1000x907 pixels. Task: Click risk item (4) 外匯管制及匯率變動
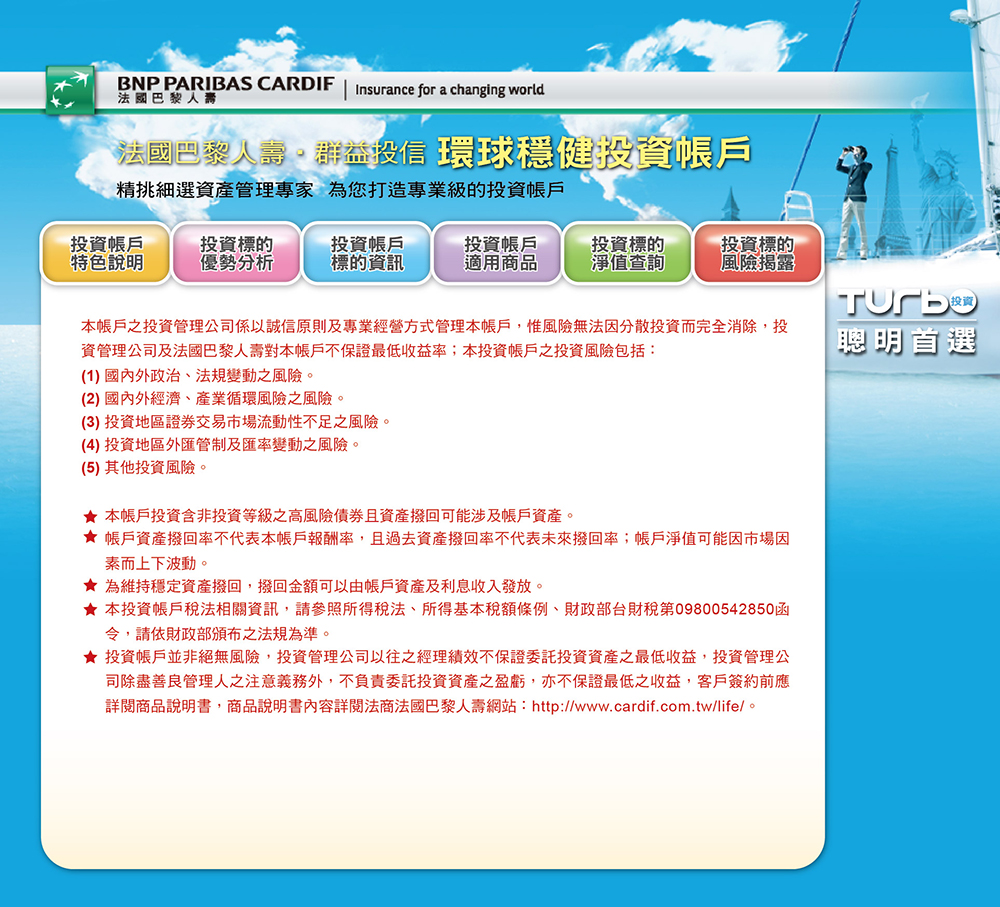point(221,445)
